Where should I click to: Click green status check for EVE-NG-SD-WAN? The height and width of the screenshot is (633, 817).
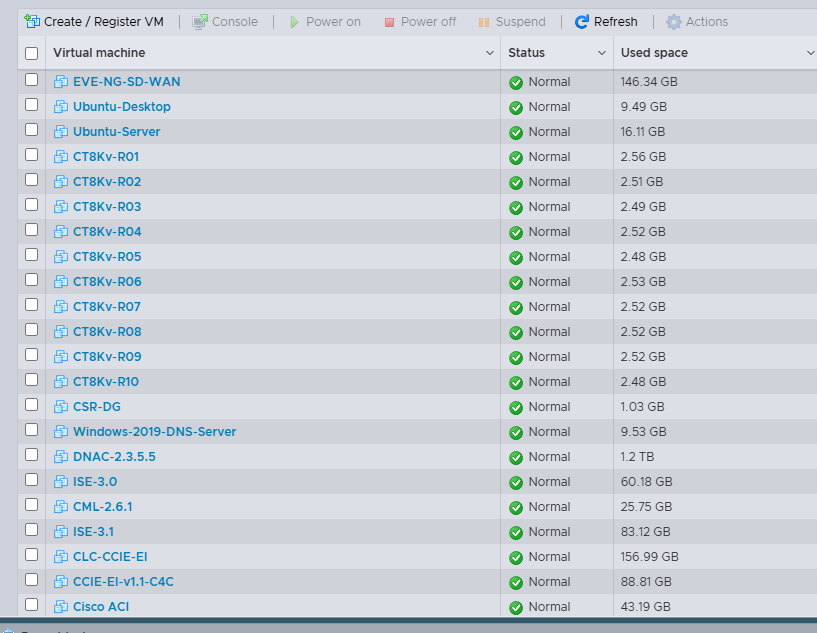(x=516, y=83)
